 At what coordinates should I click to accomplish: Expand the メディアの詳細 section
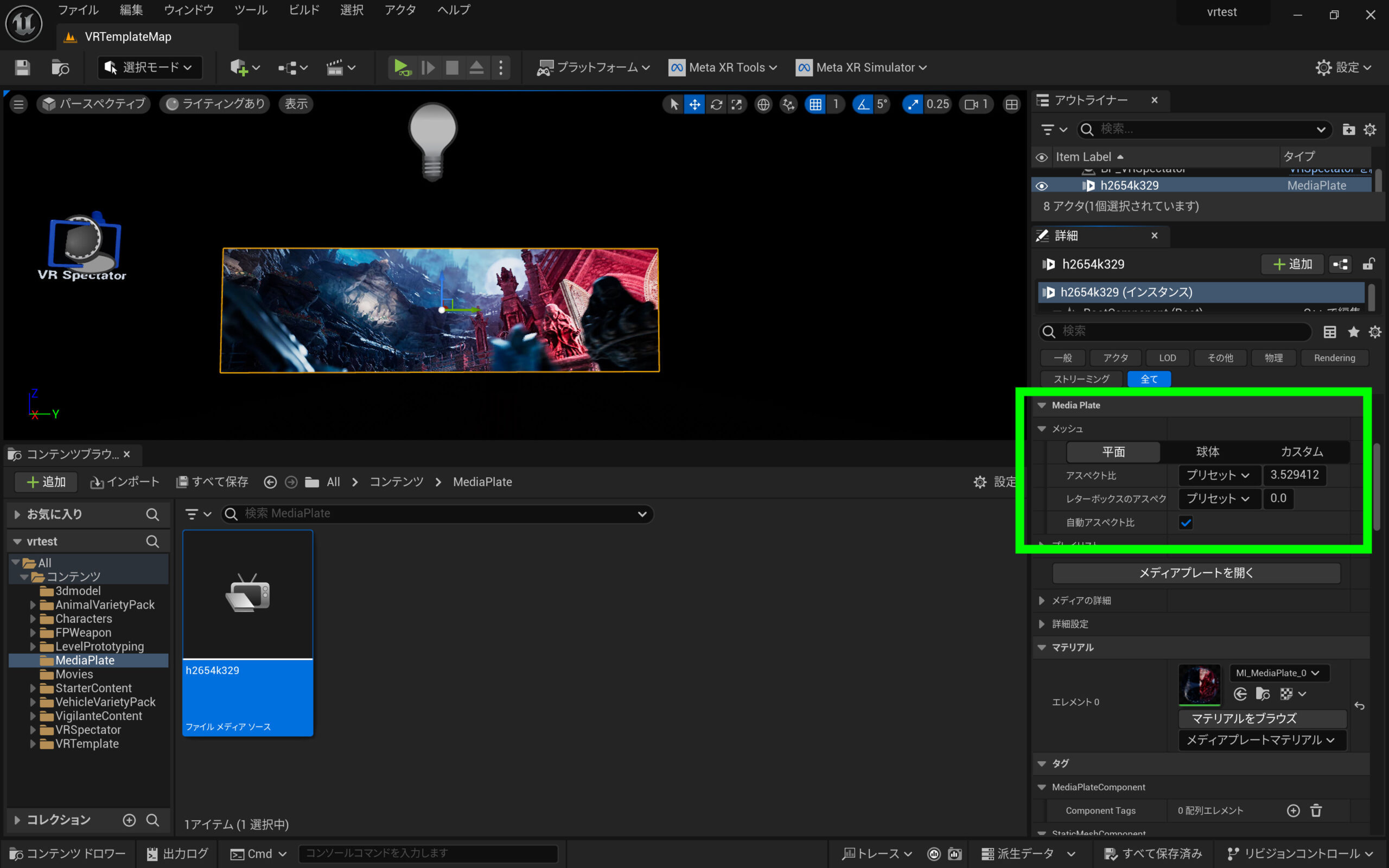click(x=1041, y=601)
